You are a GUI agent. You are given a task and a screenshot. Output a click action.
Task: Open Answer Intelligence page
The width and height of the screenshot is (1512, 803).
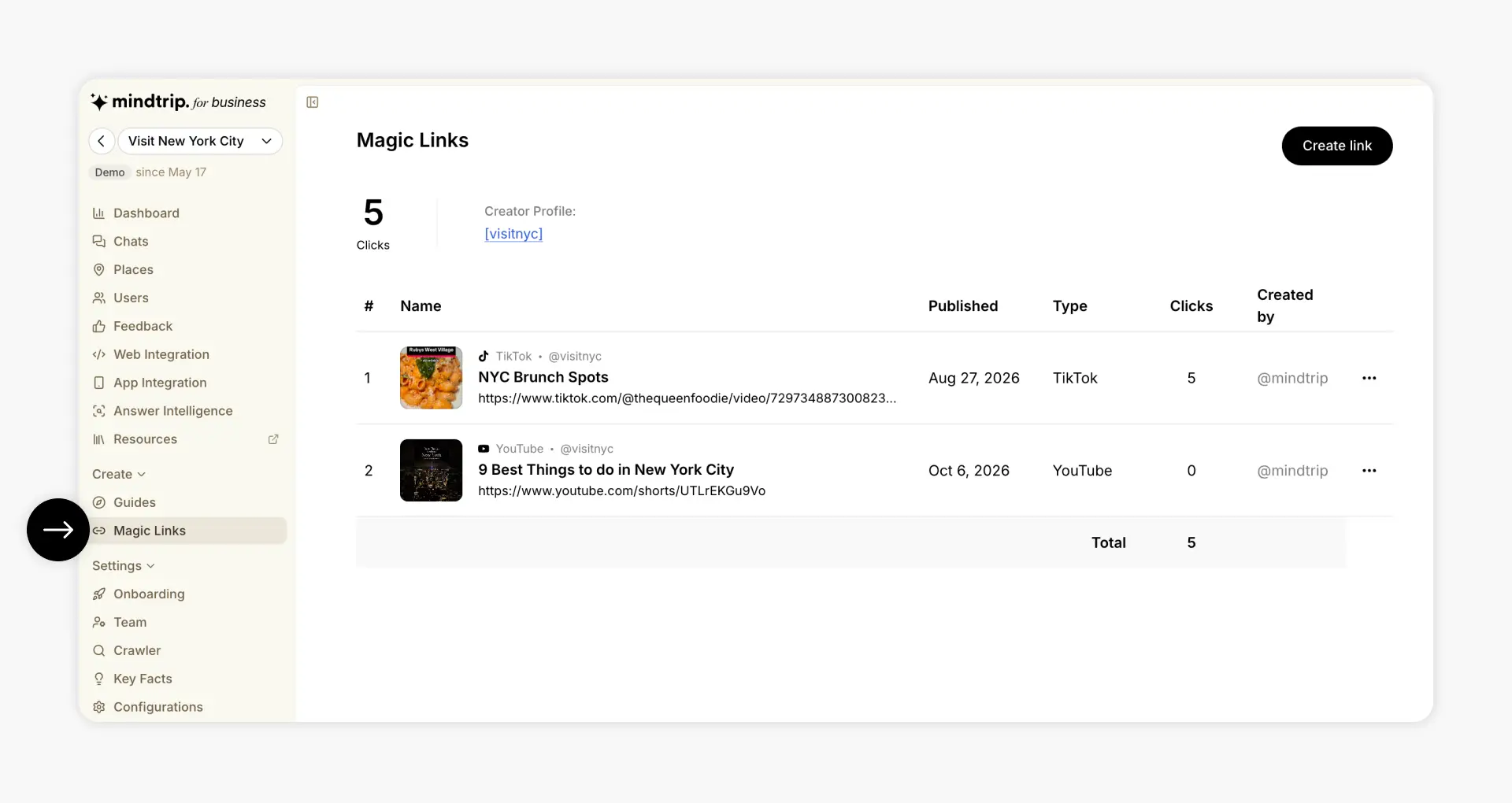[172, 412]
